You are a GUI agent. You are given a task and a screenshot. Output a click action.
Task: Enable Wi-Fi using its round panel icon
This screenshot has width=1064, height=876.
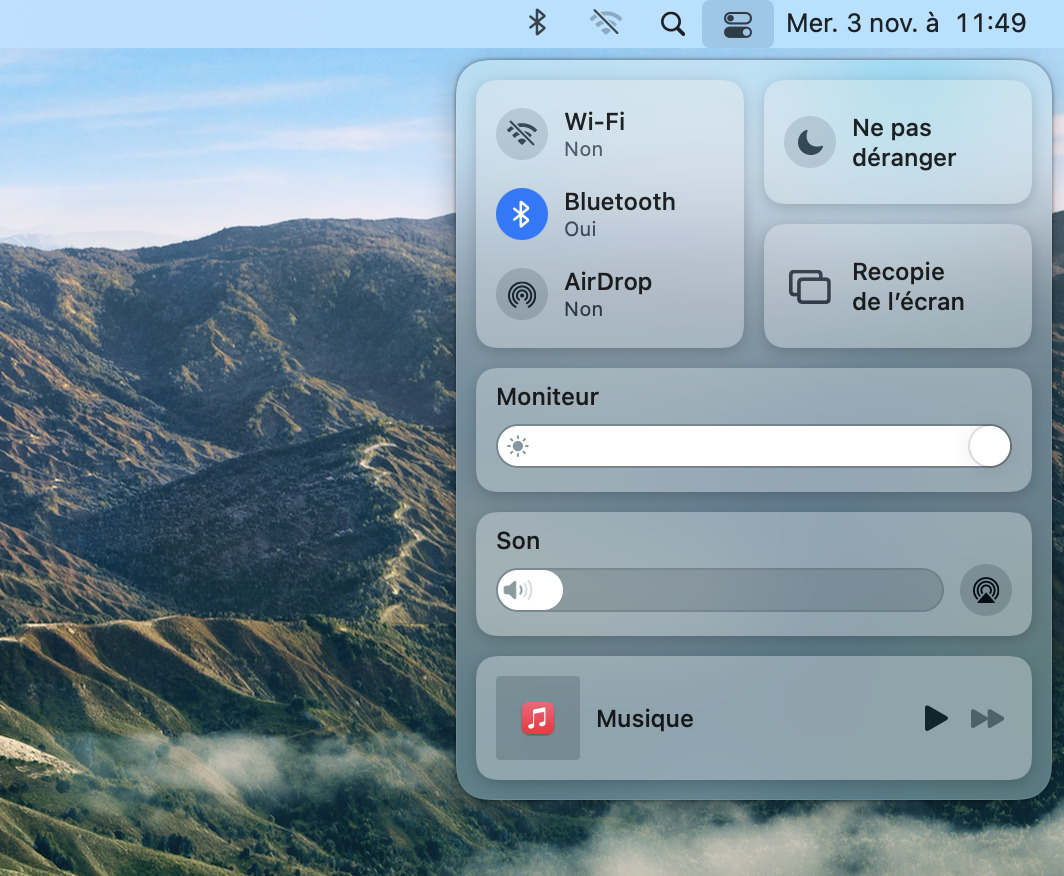click(x=522, y=134)
